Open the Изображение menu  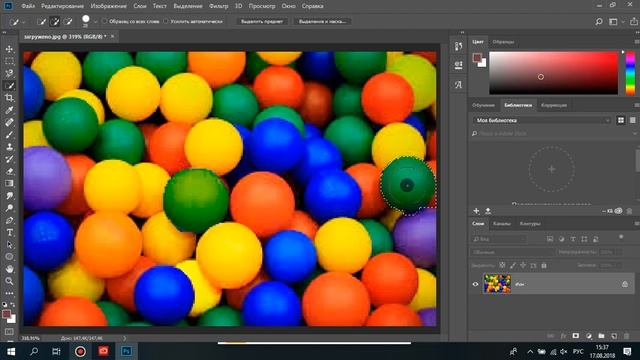109,6
